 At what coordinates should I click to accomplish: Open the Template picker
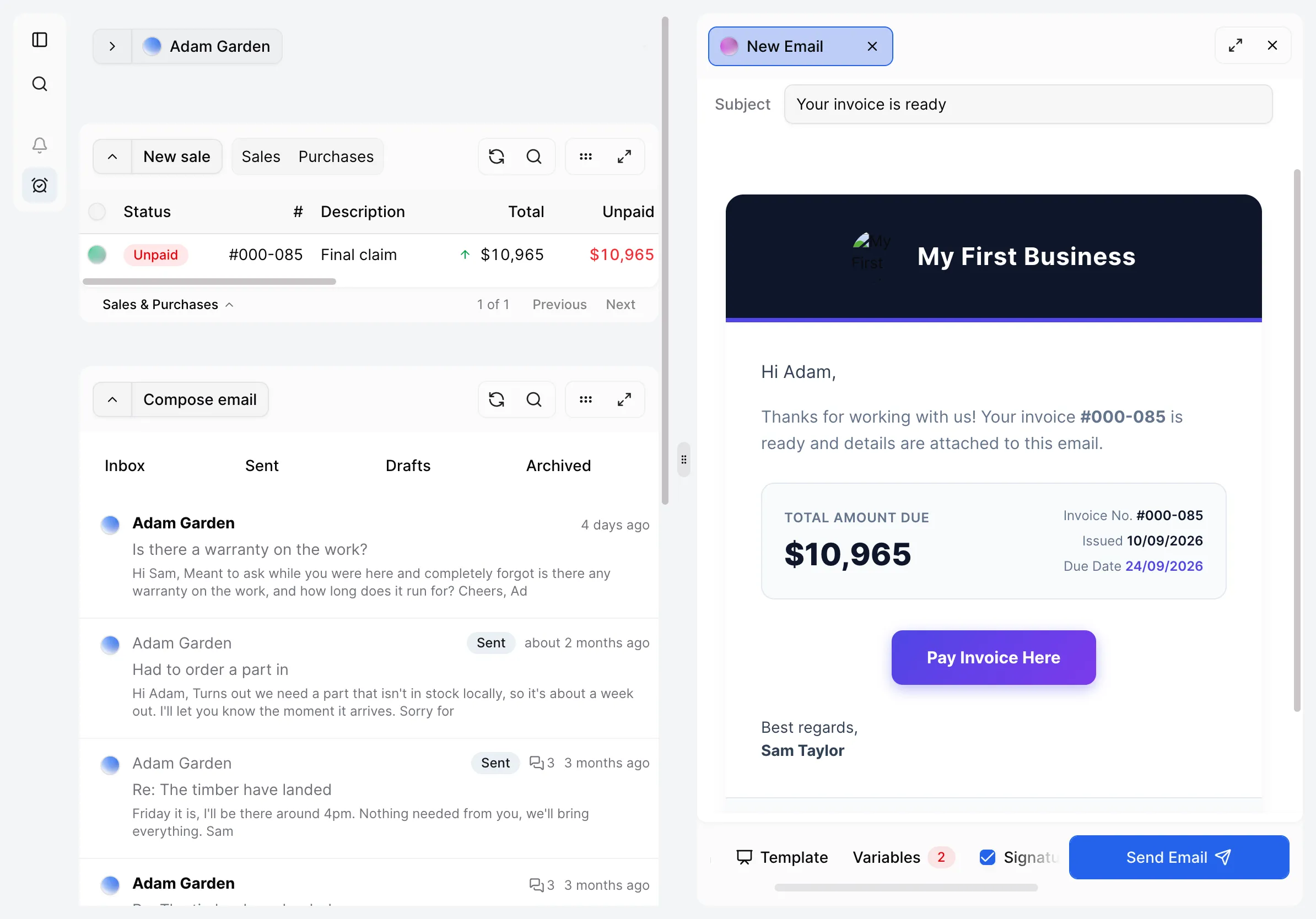[782, 857]
